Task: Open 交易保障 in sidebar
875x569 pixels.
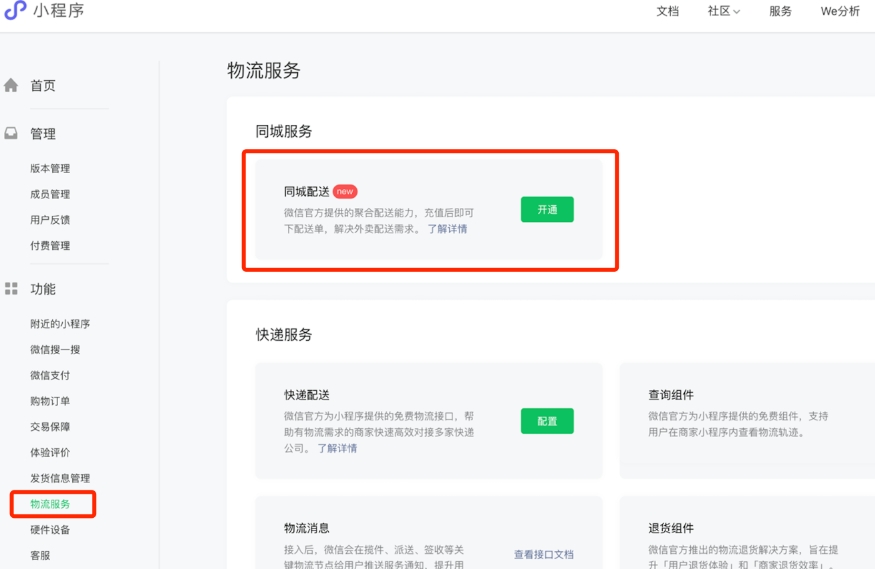Action: coord(50,426)
